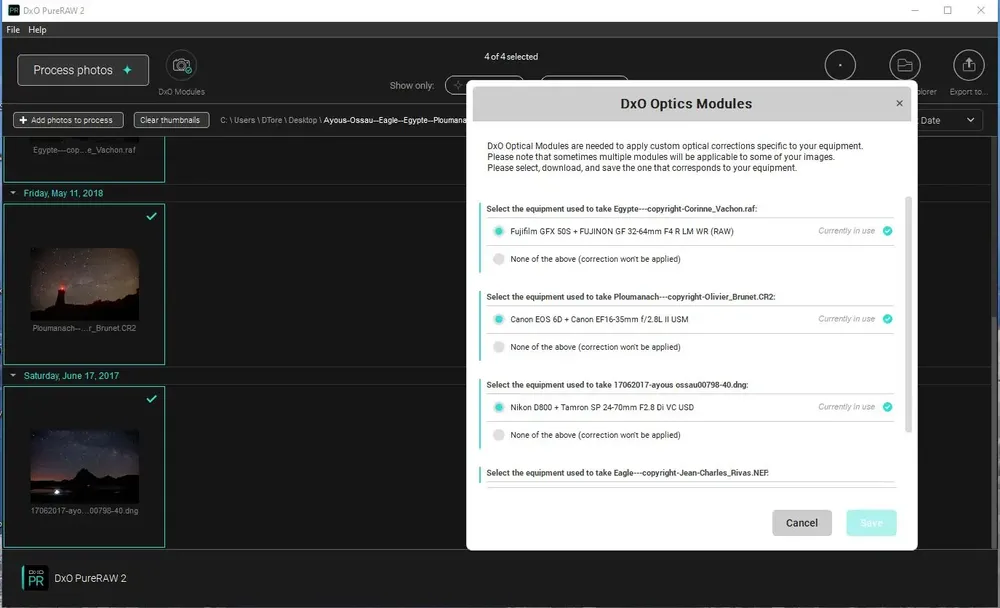Image resolution: width=1000 pixels, height=608 pixels.
Task: Click the green check beside Canon EOS 6D
Action: [x=887, y=319]
